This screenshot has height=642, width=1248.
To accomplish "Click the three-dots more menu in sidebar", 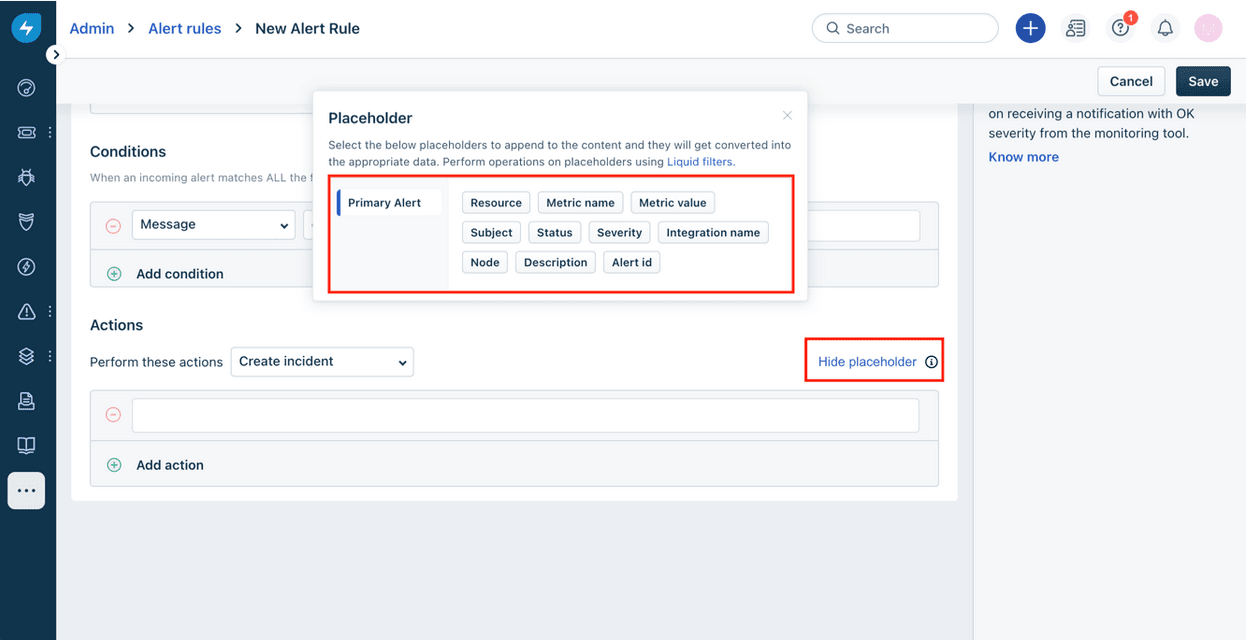I will 26,491.
